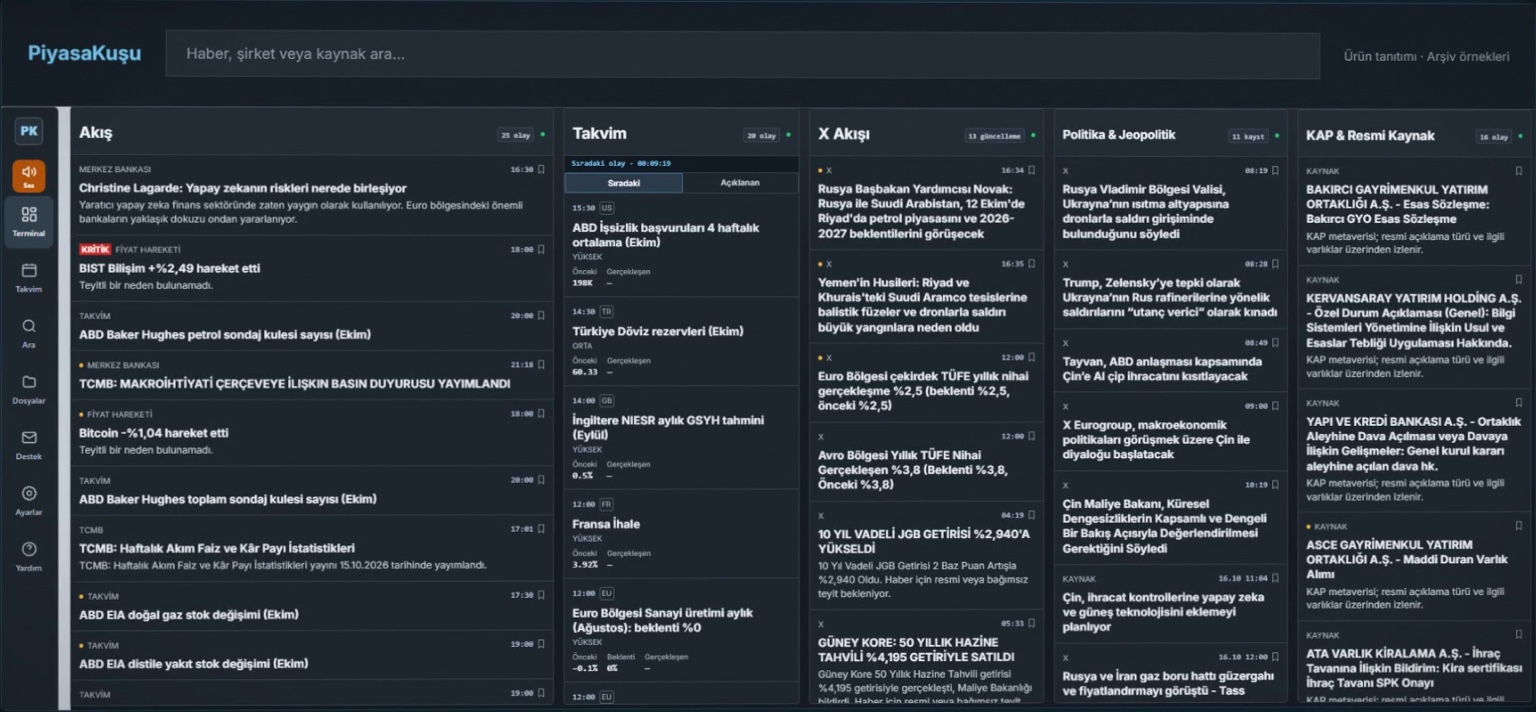Click the X Akışı column header
The width and height of the screenshot is (1536, 712).
point(843,134)
